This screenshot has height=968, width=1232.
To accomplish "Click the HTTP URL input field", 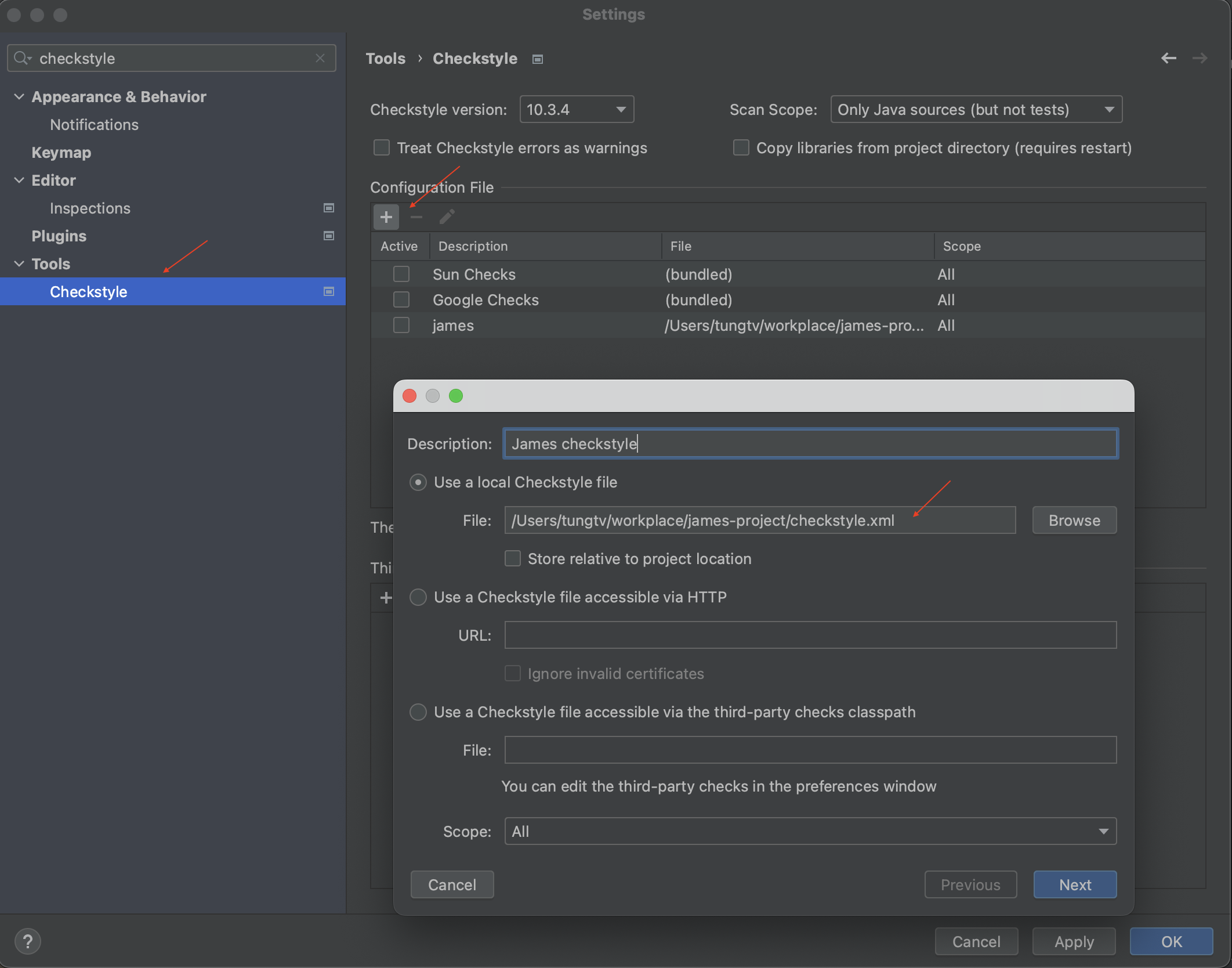I will click(810, 635).
